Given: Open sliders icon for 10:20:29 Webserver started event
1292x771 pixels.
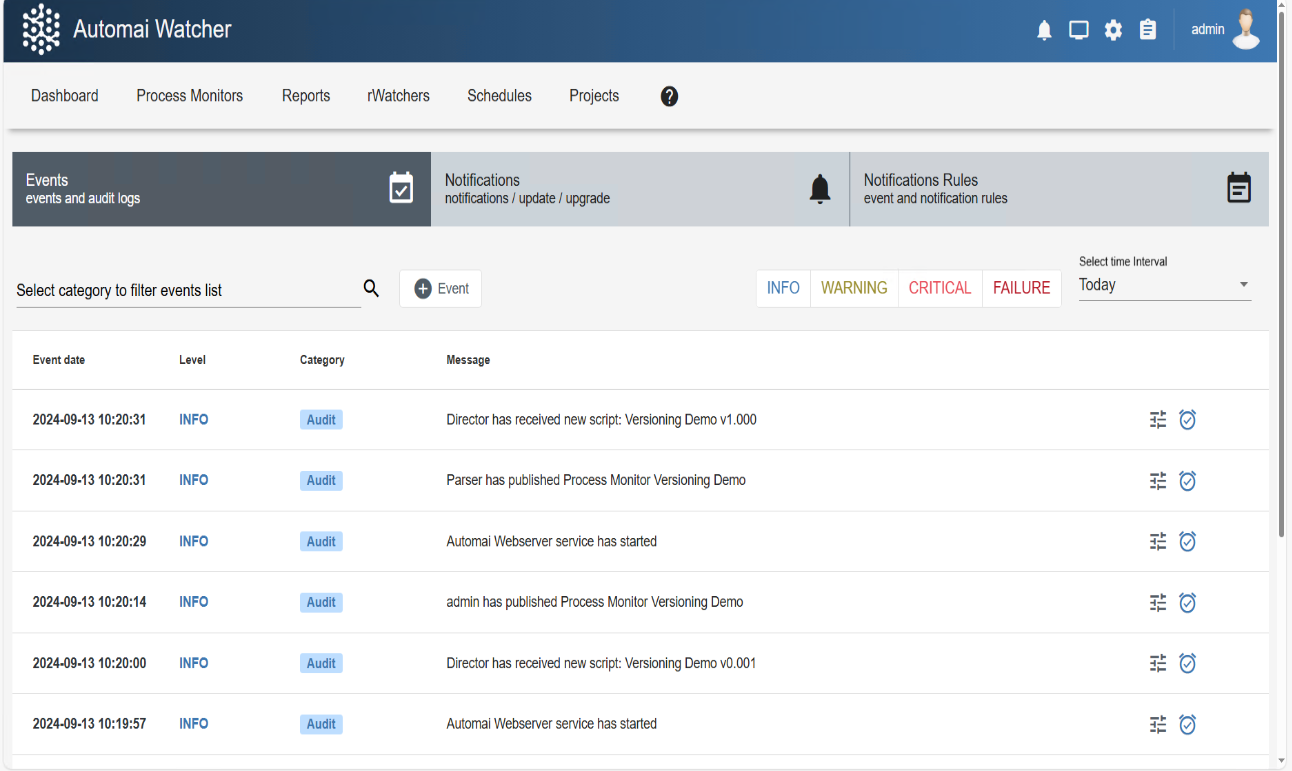Looking at the screenshot, I should (1158, 542).
